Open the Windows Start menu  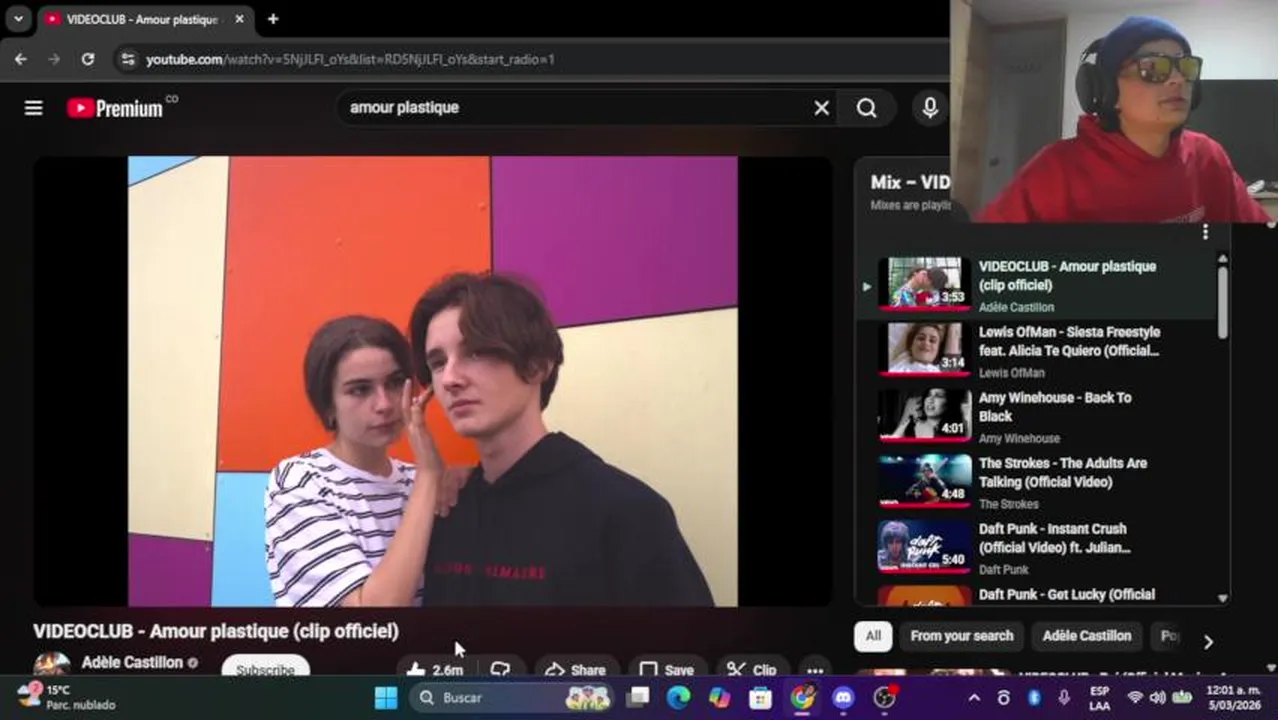[x=386, y=698]
